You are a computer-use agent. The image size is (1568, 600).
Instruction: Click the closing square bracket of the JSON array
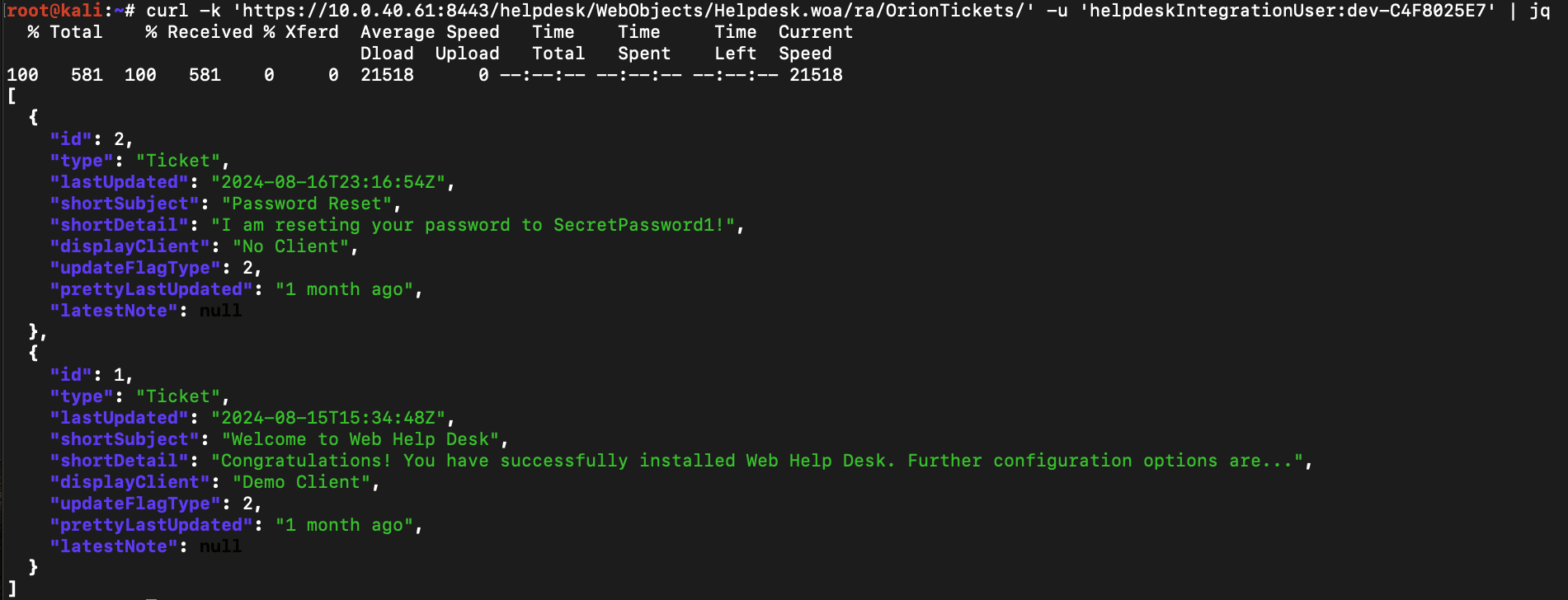[x=12, y=589]
